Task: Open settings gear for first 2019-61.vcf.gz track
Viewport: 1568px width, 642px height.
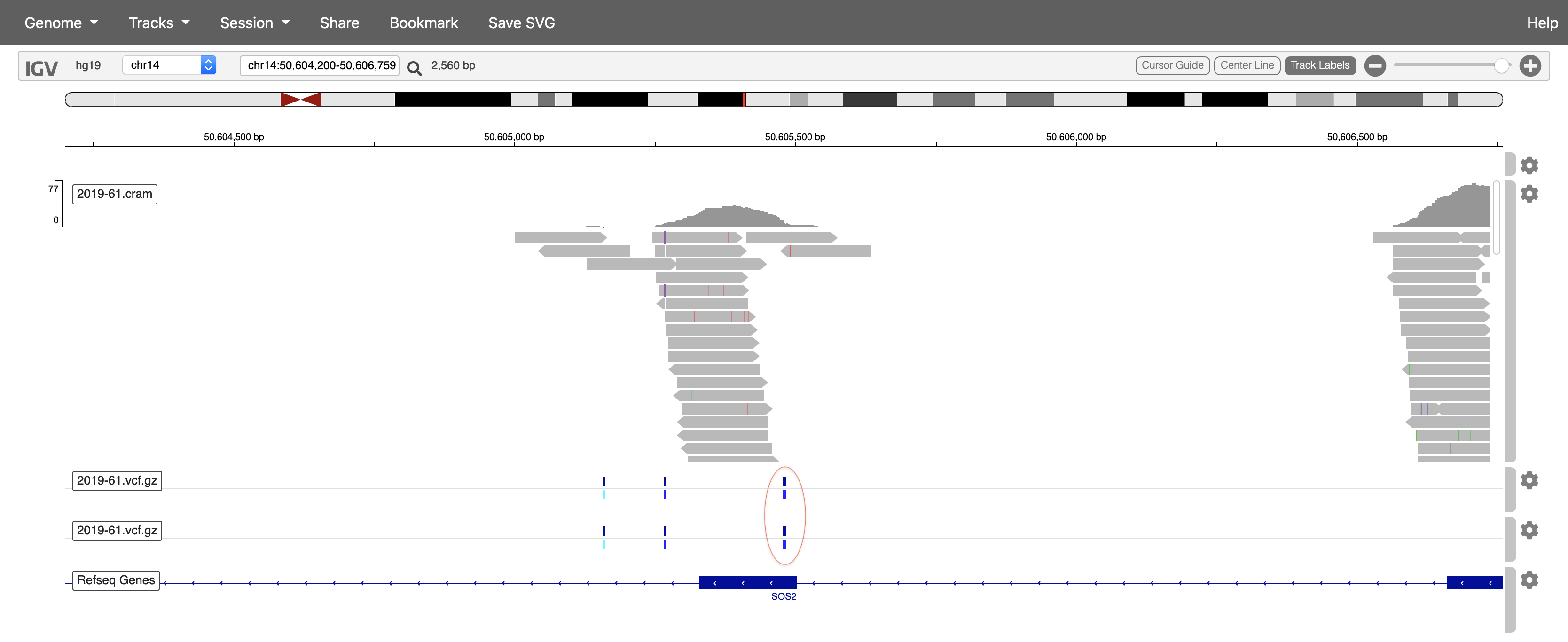Action: [x=1529, y=480]
